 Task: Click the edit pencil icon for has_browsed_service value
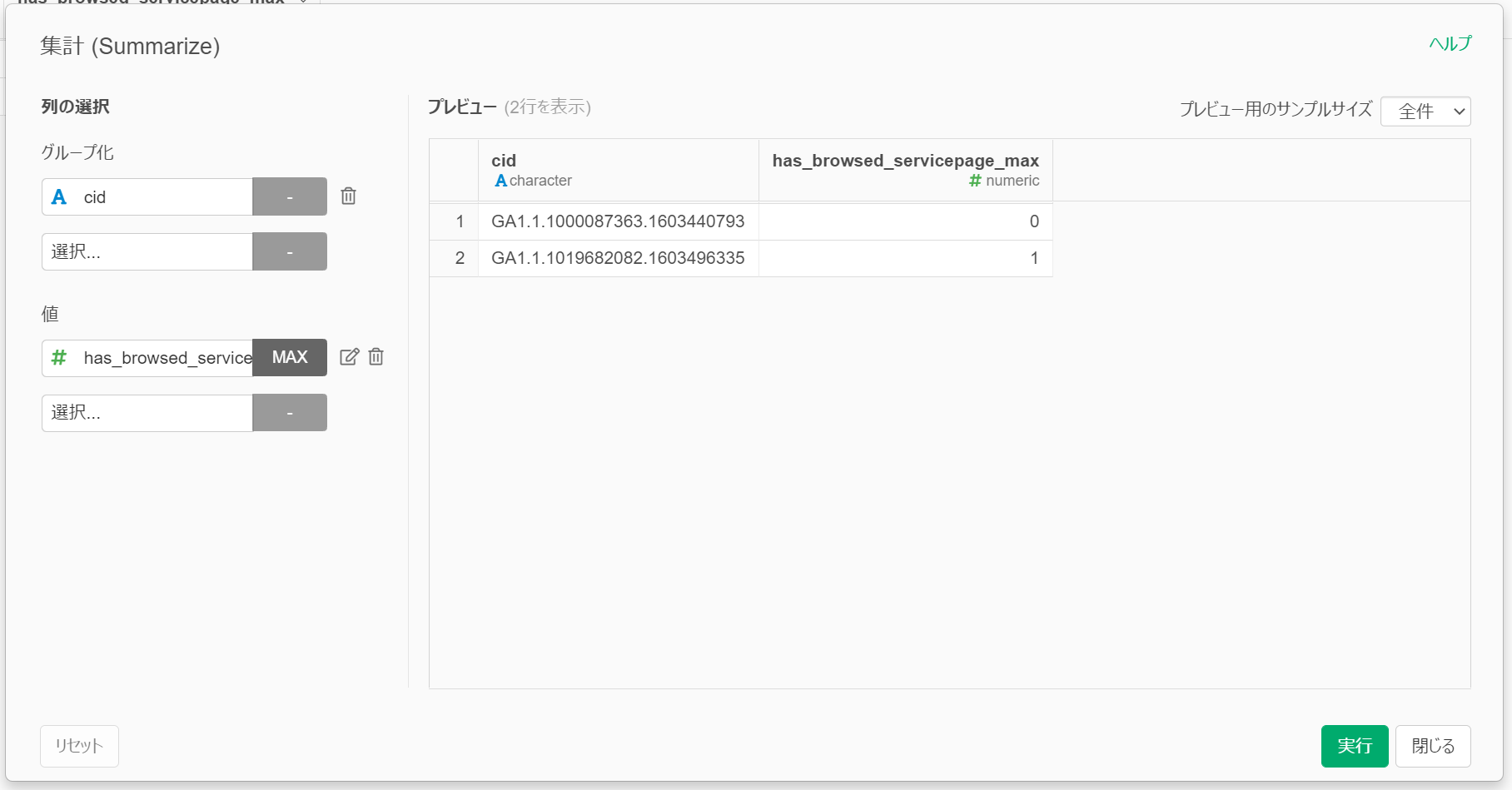tap(350, 357)
